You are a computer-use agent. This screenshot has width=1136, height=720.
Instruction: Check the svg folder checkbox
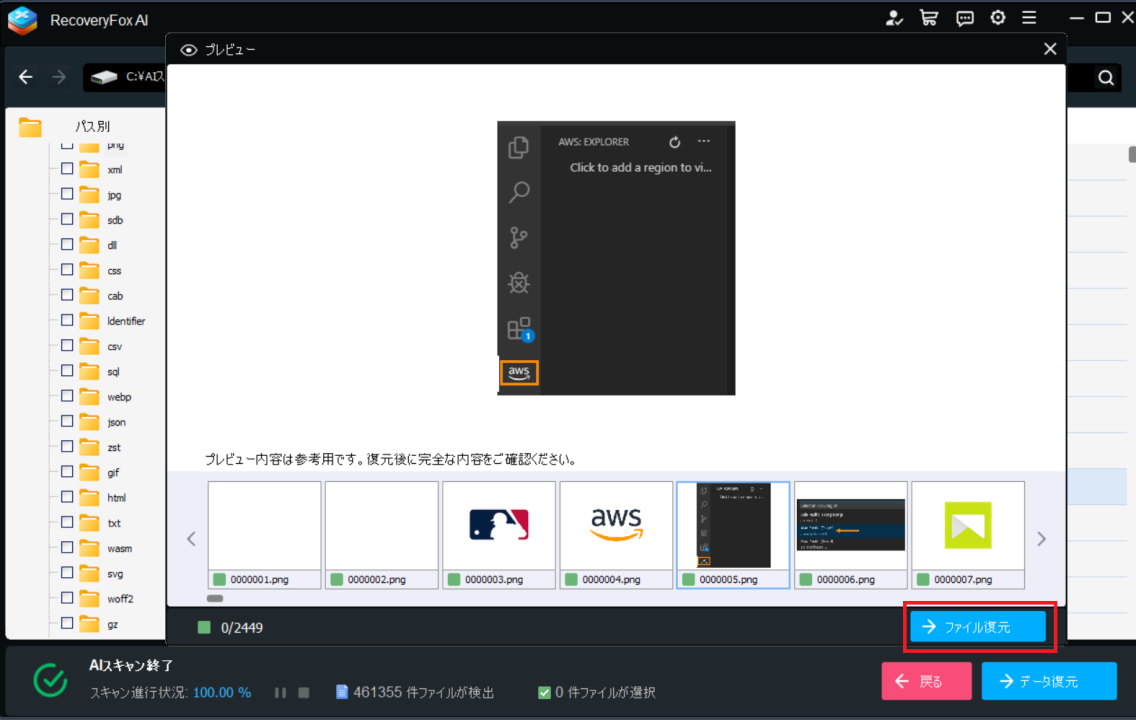67,573
